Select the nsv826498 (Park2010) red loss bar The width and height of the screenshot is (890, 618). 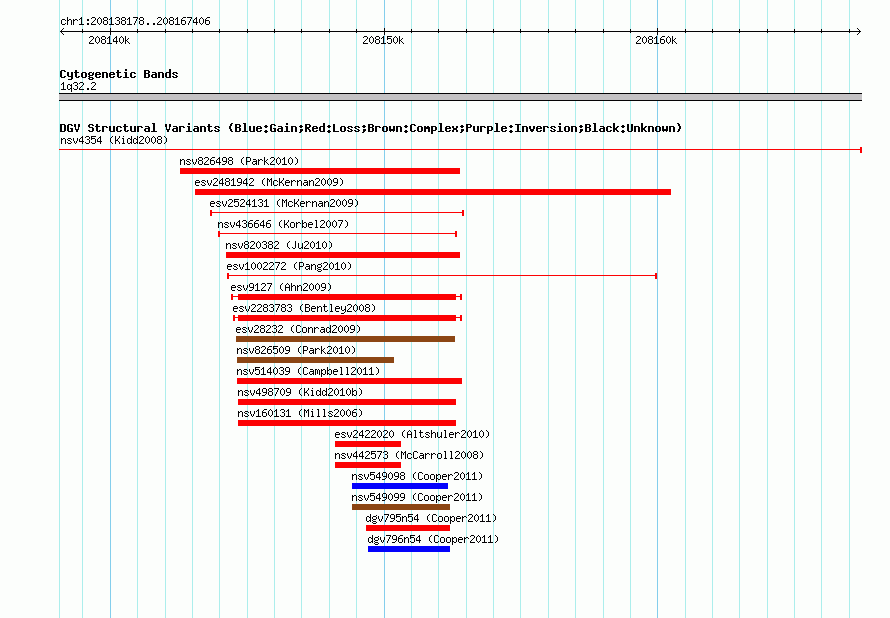coord(320,171)
